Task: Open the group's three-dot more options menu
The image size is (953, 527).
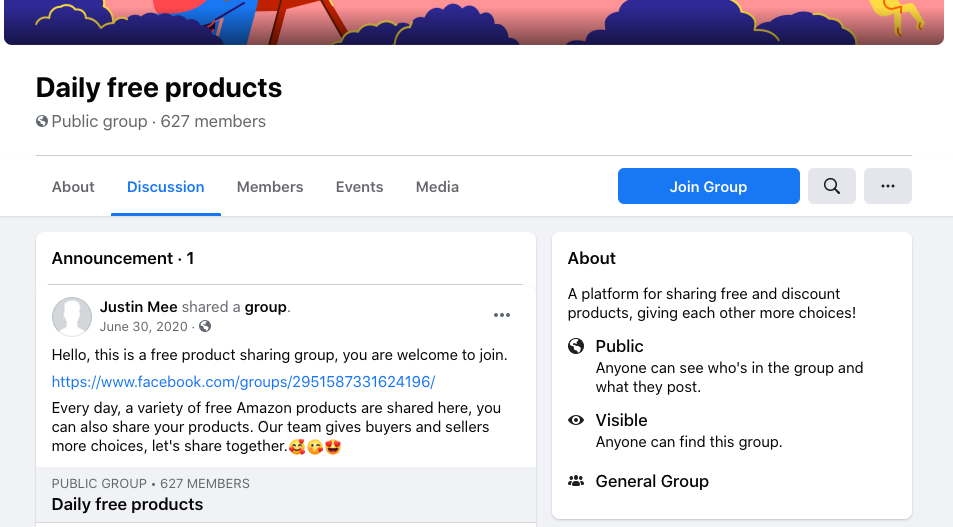Action: click(887, 186)
